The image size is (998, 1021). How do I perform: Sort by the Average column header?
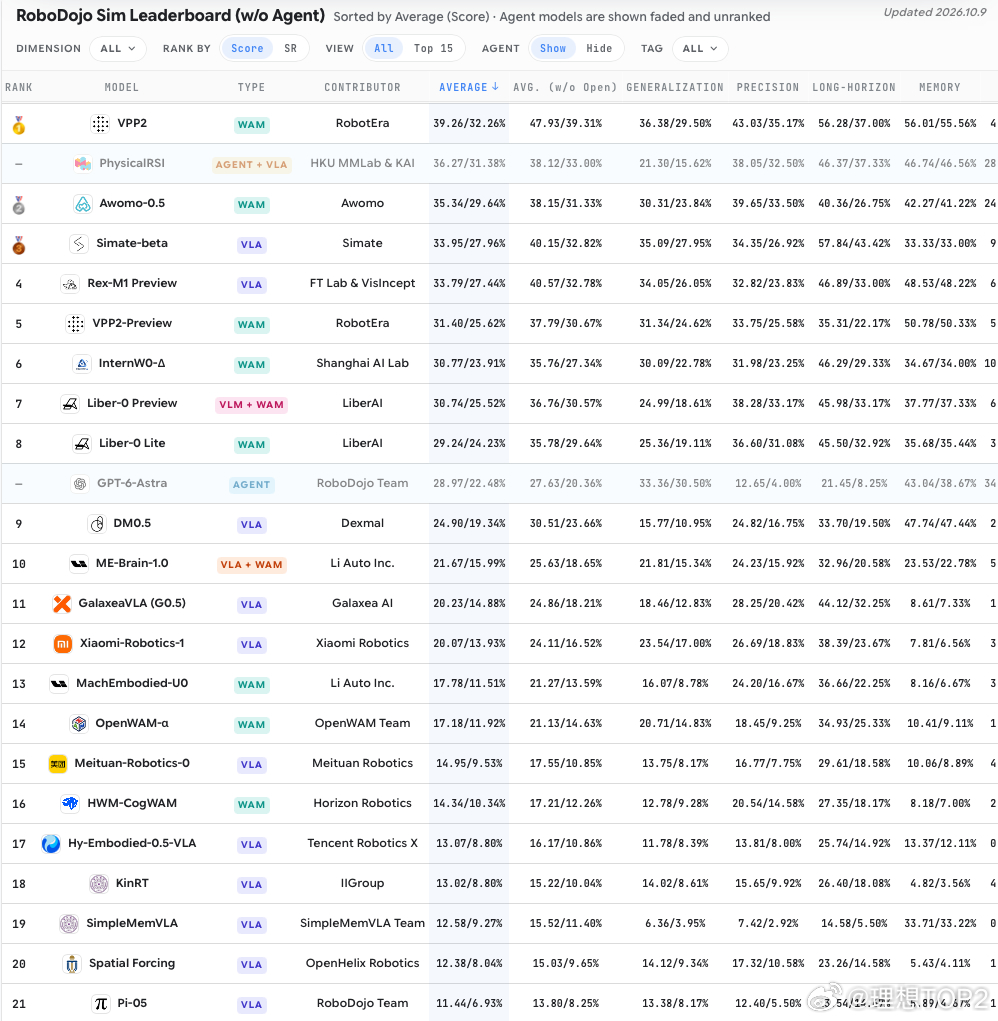point(469,87)
